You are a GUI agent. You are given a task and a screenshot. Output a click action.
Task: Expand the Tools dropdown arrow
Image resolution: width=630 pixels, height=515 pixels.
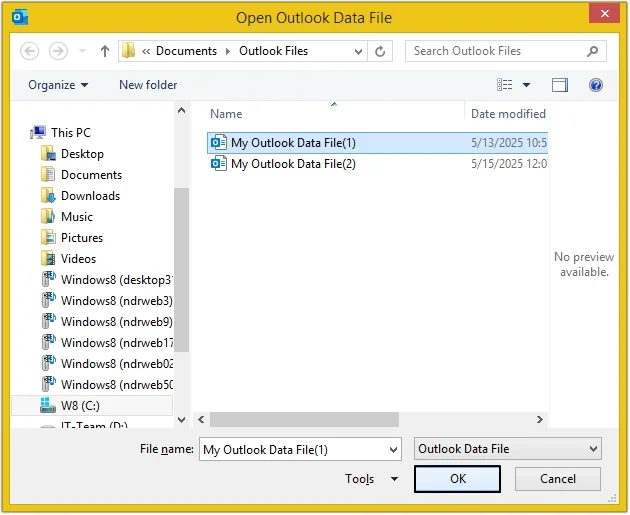[394, 479]
